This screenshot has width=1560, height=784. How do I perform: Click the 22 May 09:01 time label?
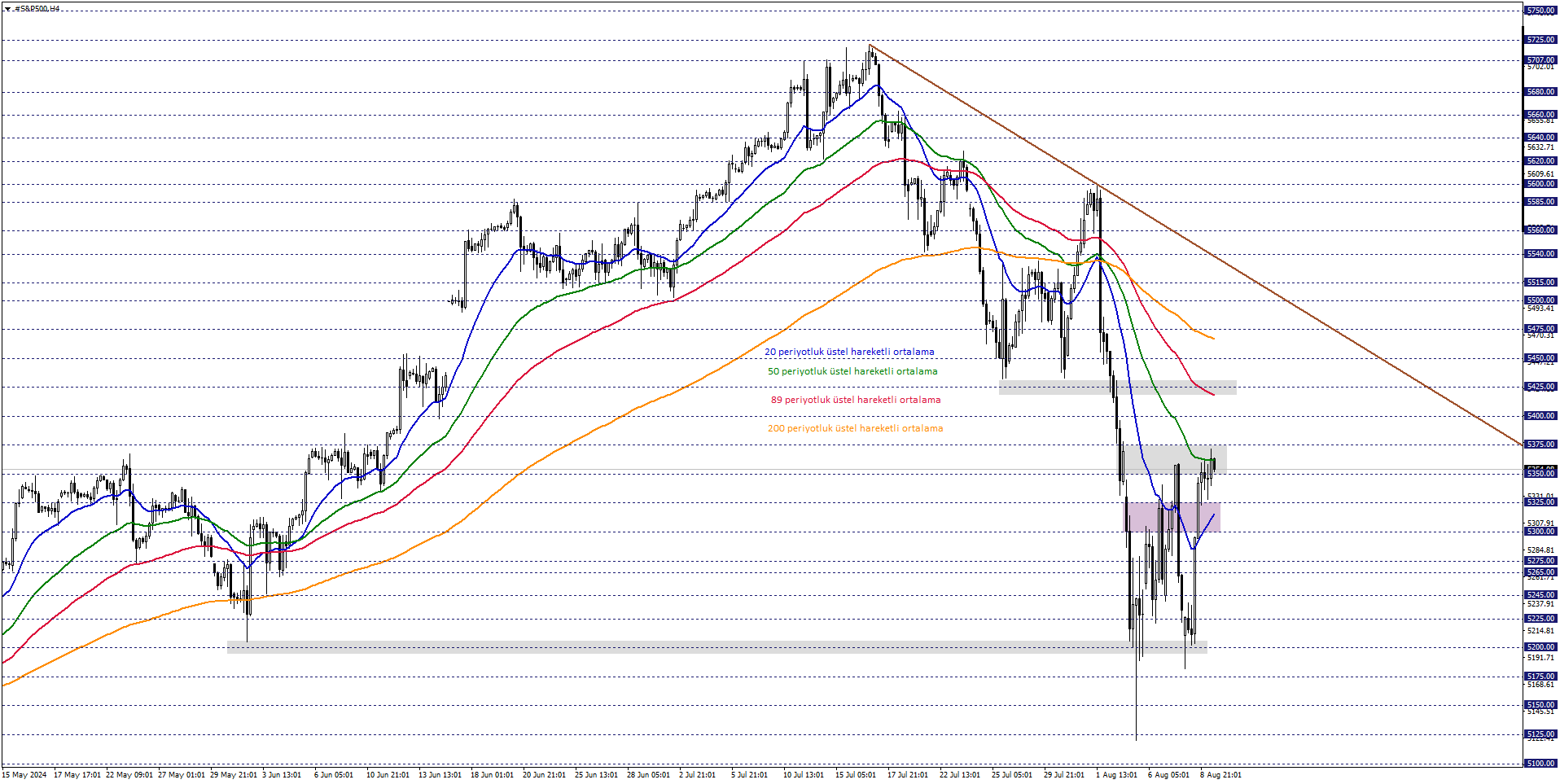click(x=129, y=775)
